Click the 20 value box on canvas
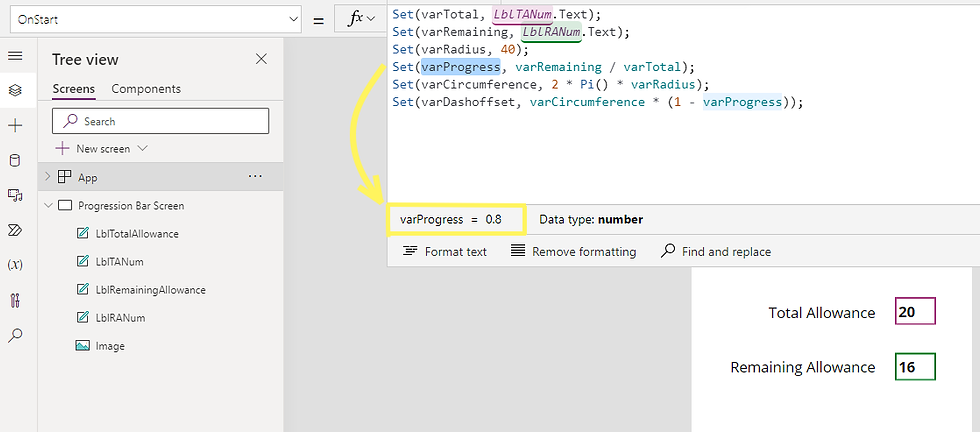Screen dimensions: 980x432 click(x=915, y=311)
